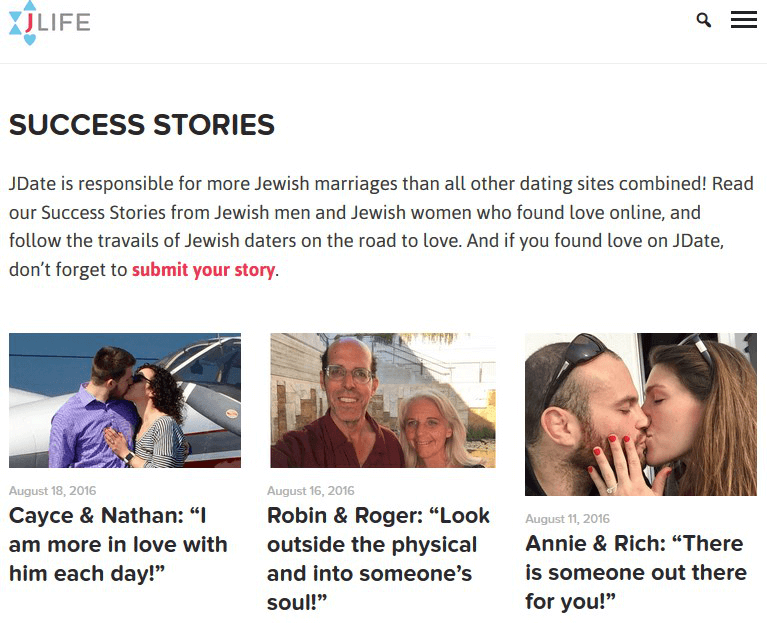Click the Success Stories page heading

pyautogui.click(x=142, y=125)
